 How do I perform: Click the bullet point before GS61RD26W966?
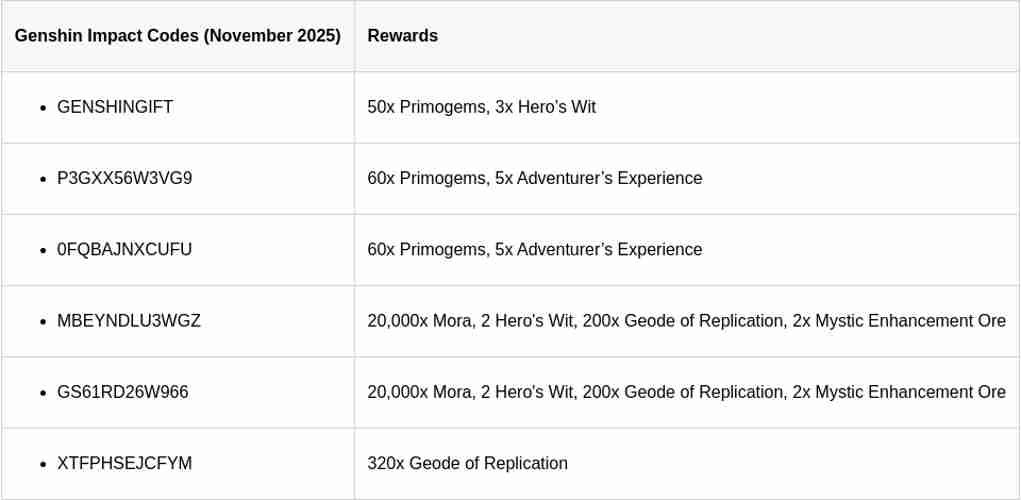click(43, 393)
